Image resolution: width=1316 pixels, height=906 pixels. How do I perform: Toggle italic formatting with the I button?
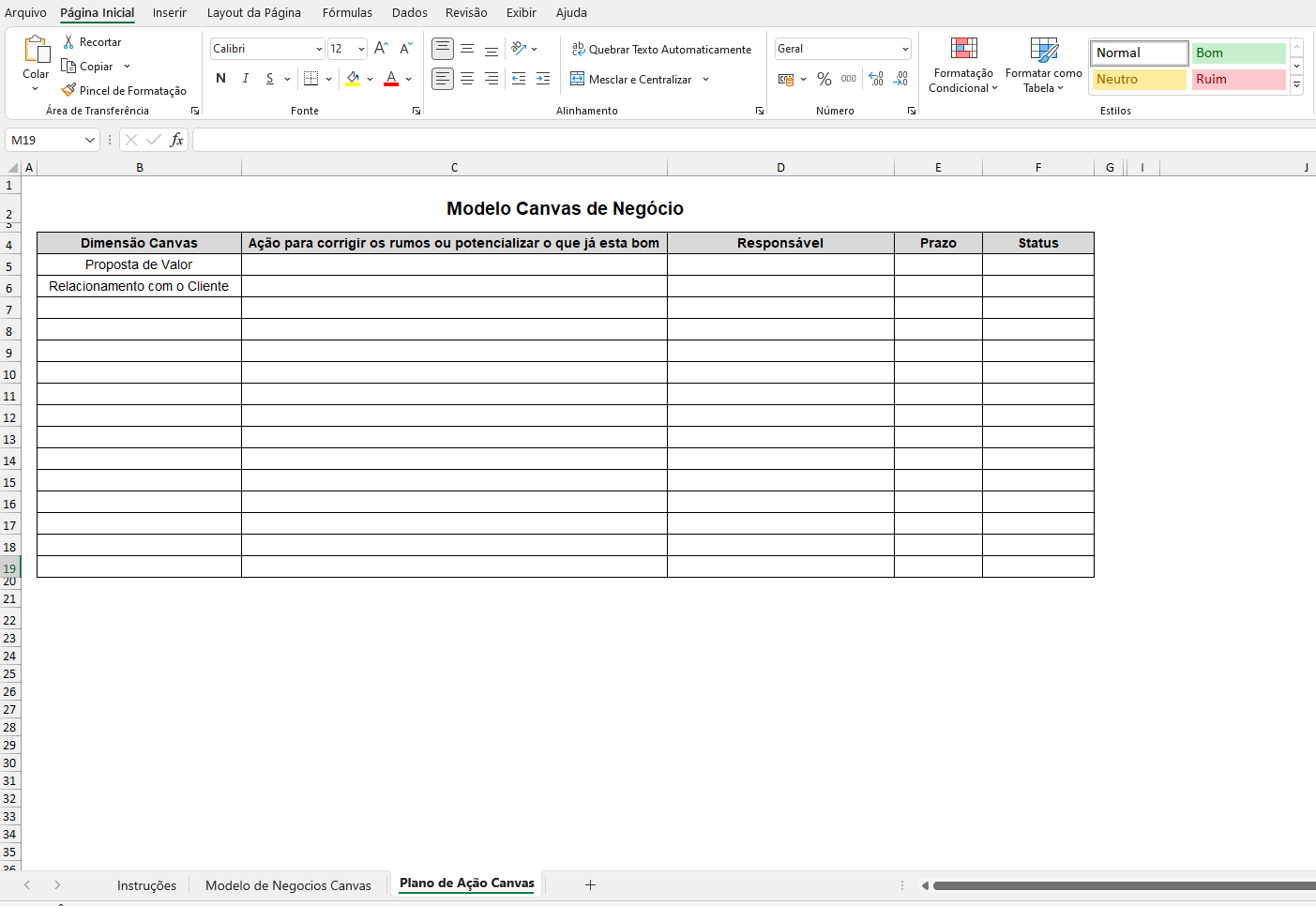coord(245,79)
